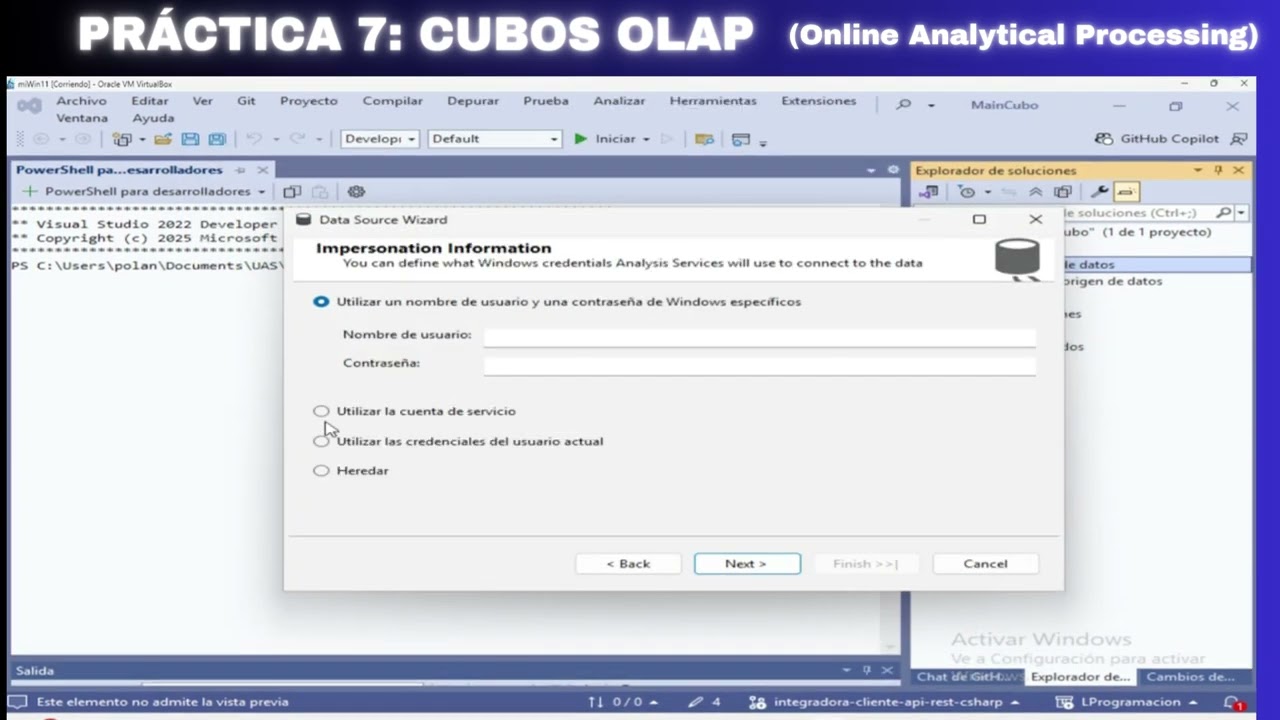
Task: Click the open file folder icon
Action: coord(163,139)
